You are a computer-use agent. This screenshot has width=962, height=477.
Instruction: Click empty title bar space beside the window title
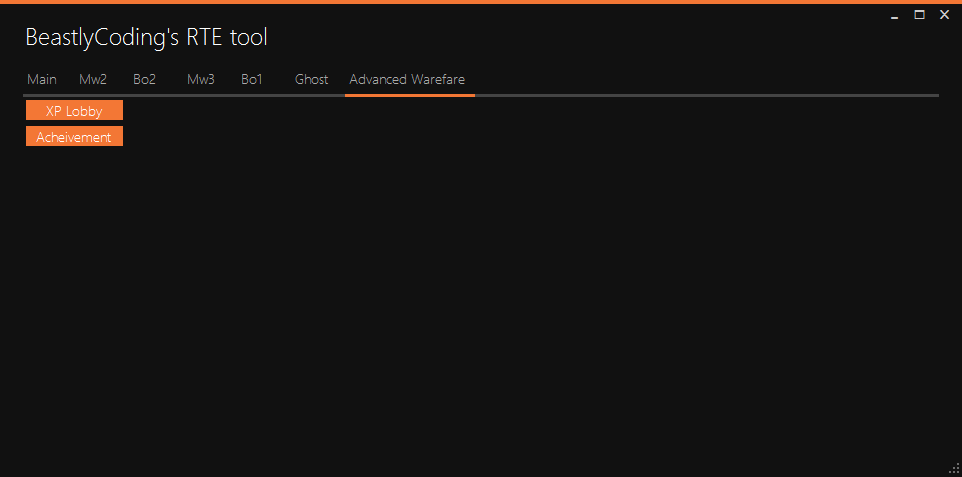tap(580, 38)
